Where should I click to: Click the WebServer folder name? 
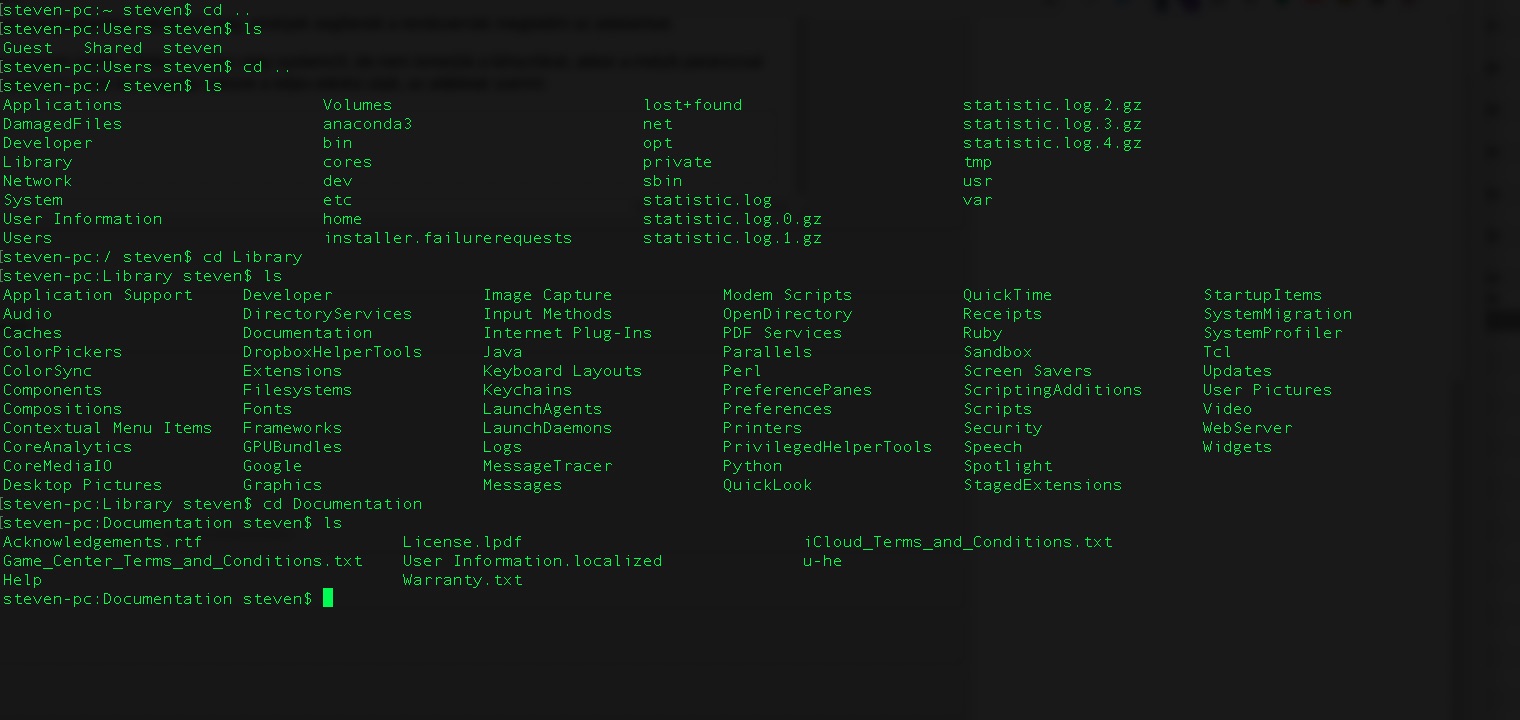(1247, 428)
